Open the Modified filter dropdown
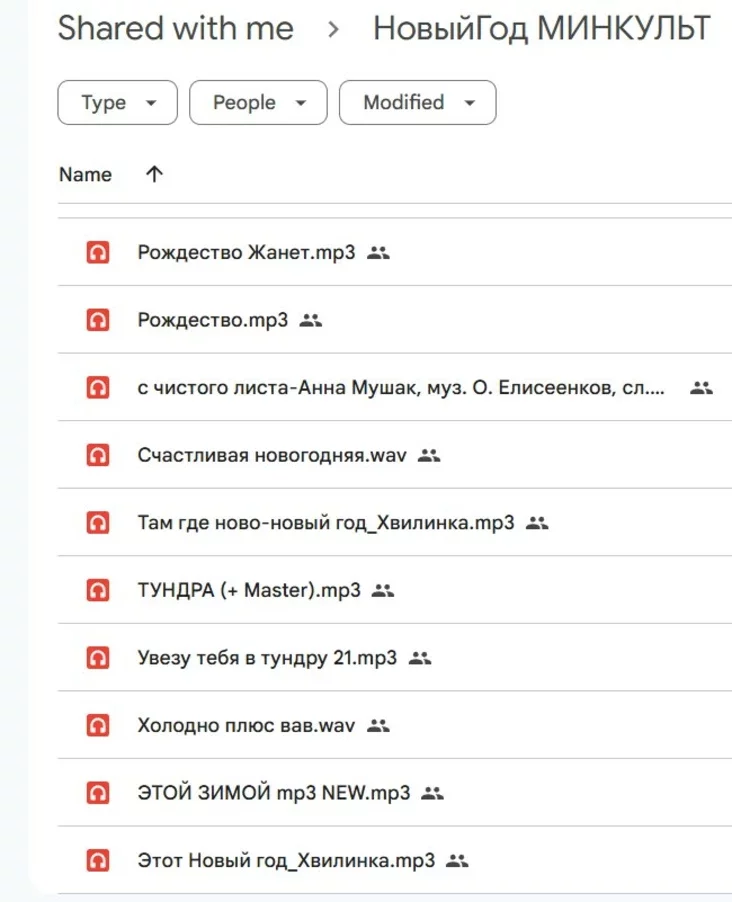732x902 pixels. (417, 103)
